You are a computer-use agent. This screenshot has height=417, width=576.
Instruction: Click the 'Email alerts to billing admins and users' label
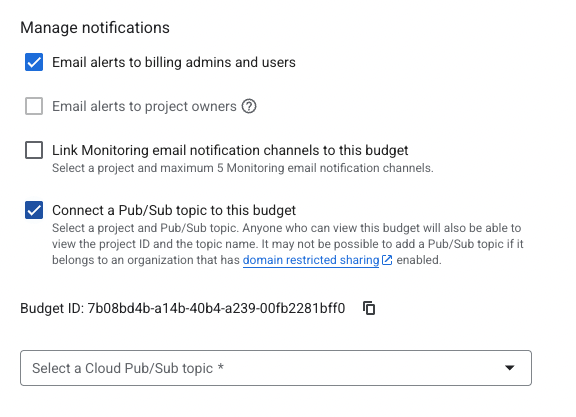[174, 62]
